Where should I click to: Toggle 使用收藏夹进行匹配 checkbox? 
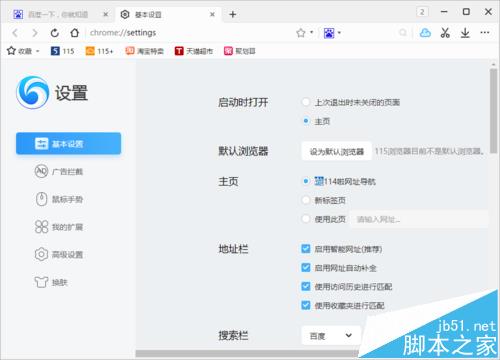tap(306, 305)
